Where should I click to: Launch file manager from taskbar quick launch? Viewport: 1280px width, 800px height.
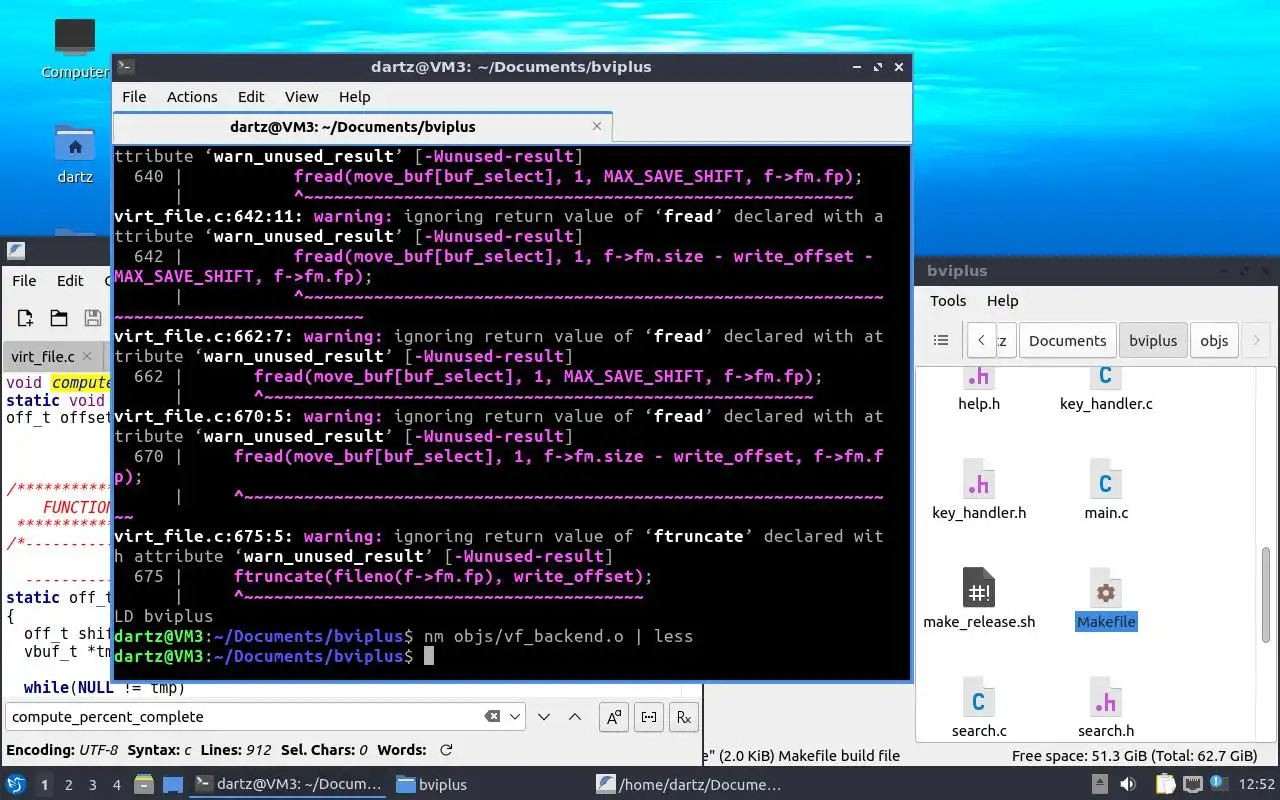coord(144,785)
